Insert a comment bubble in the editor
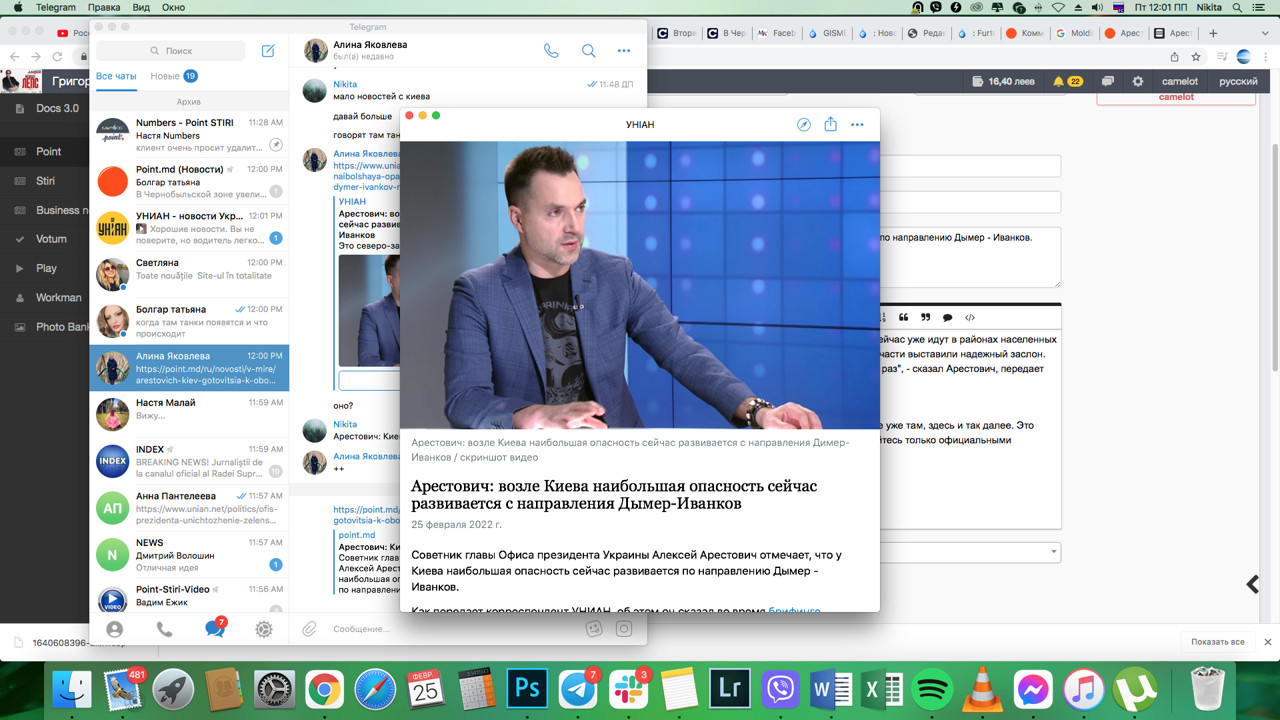This screenshot has height=720, width=1280. 948,318
